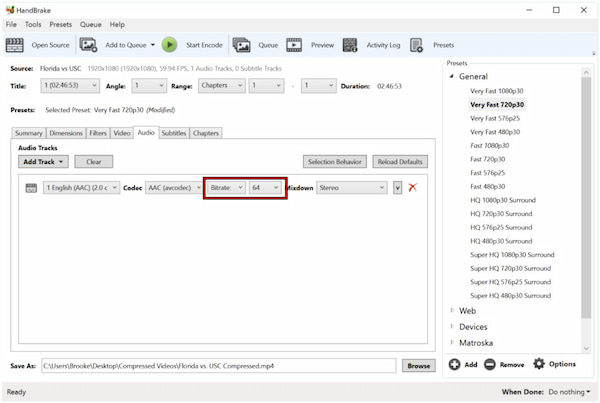This screenshot has width=600, height=403.
Task: Click the Add to Queue picture icon
Action: click(88, 45)
